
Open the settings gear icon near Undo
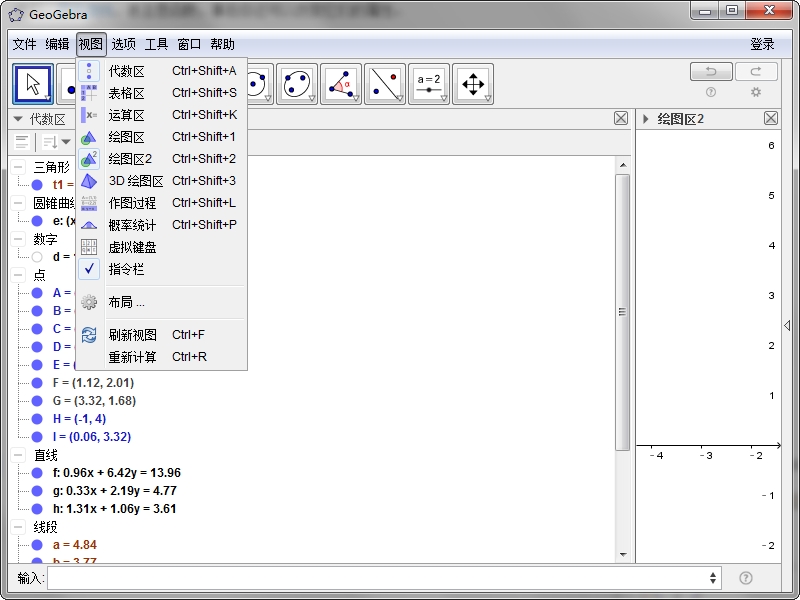pos(756,91)
